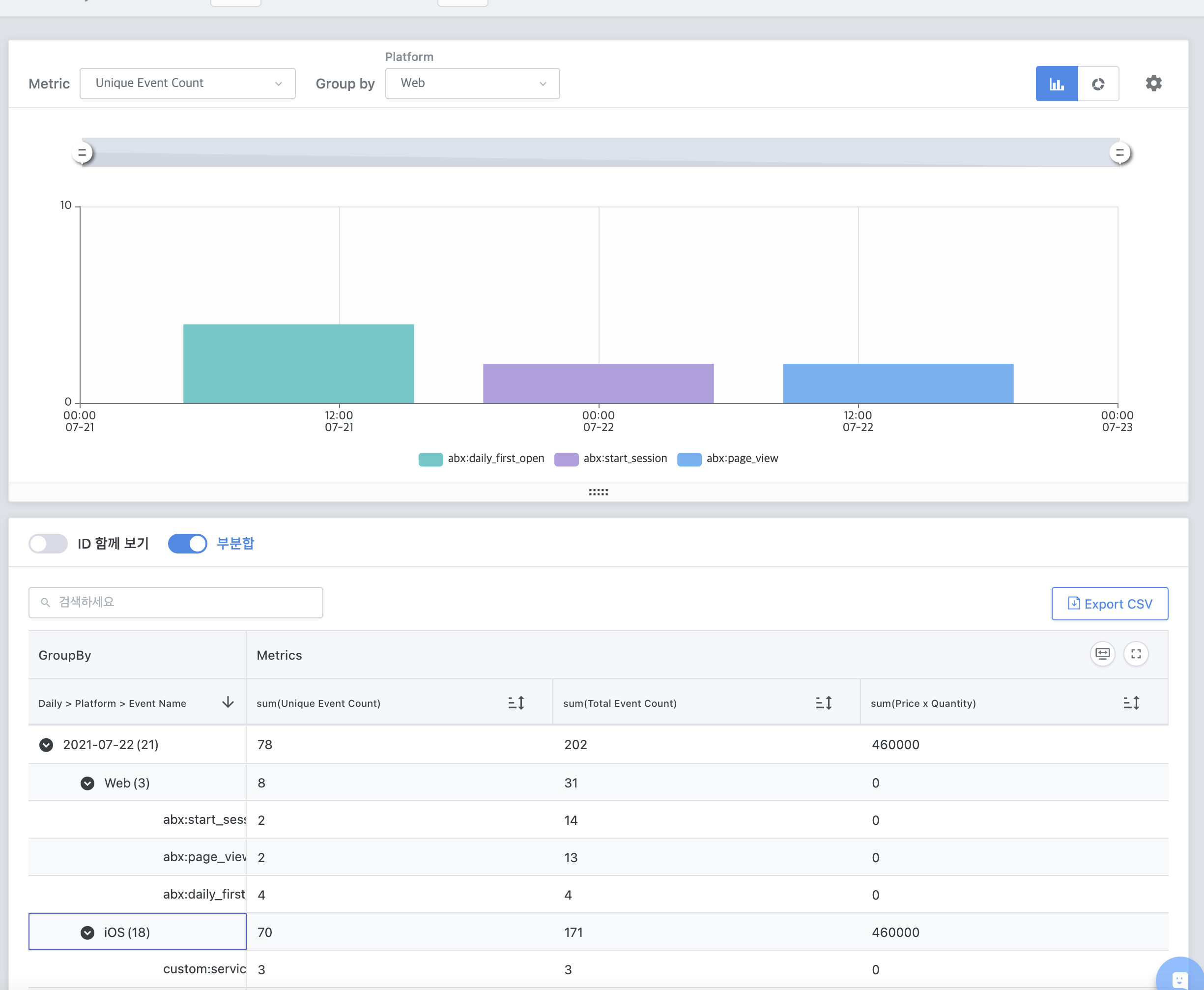The image size is (1204, 990).
Task: Switch to bar chart view
Action: (1057, 84)
